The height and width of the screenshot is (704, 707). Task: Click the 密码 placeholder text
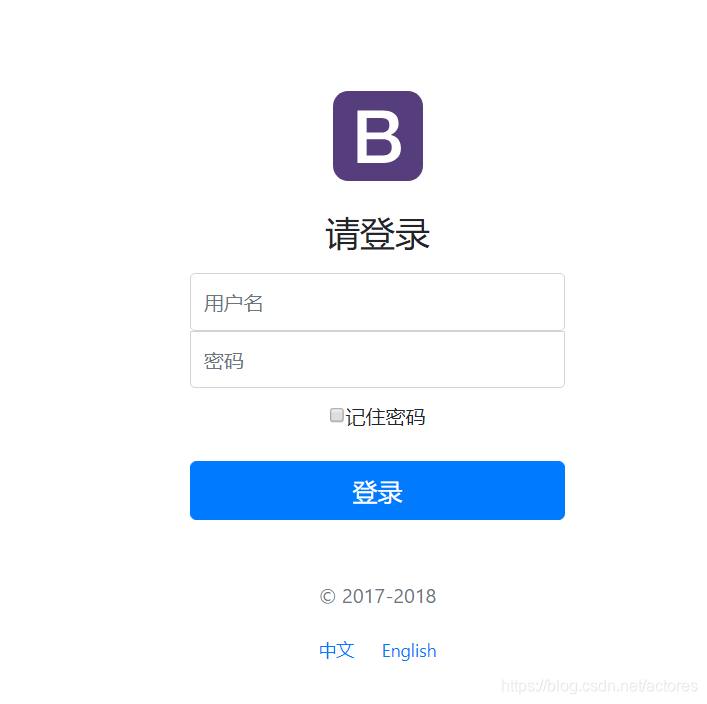click(224, 361)
